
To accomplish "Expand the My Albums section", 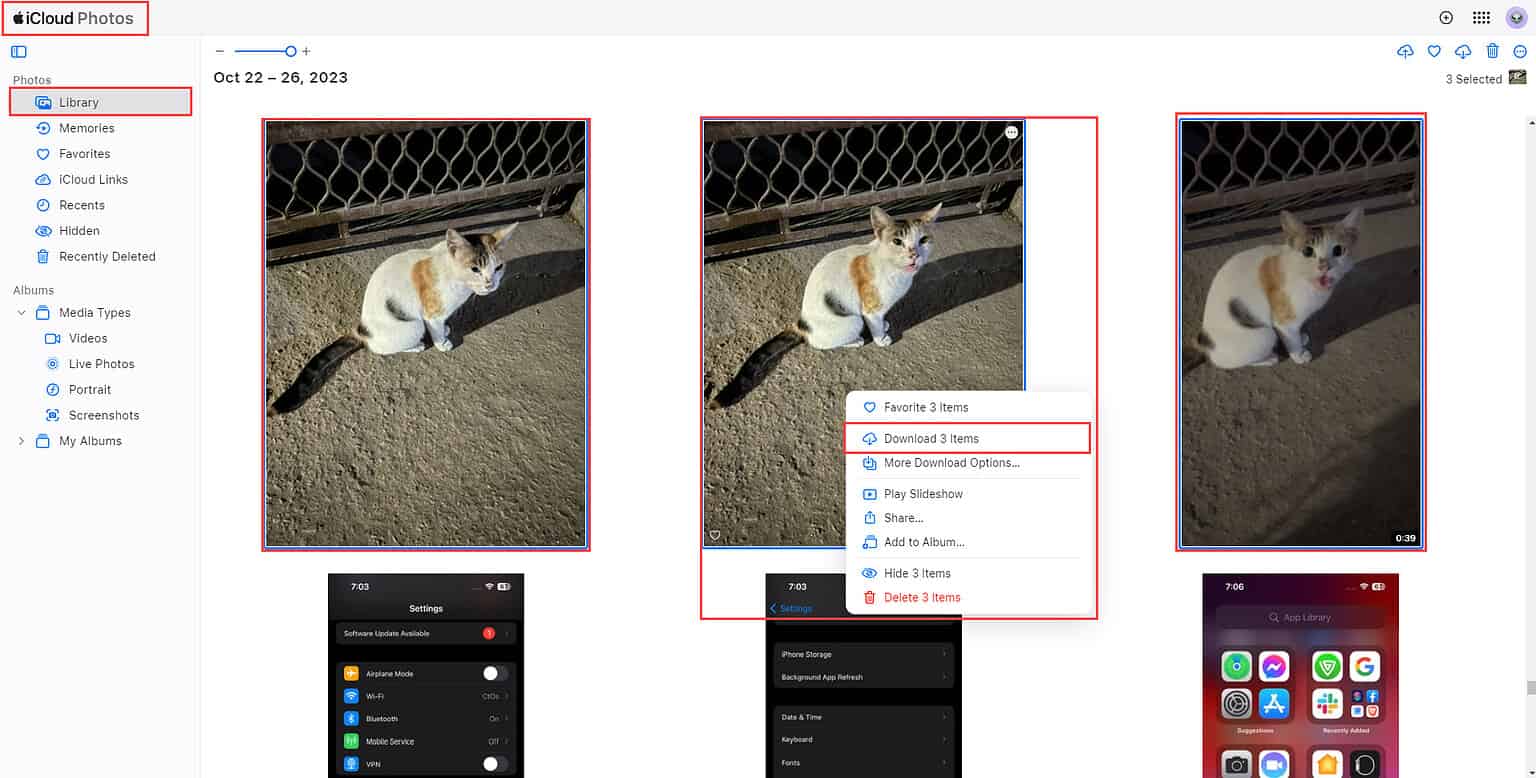I will click(x=20, y=440).
